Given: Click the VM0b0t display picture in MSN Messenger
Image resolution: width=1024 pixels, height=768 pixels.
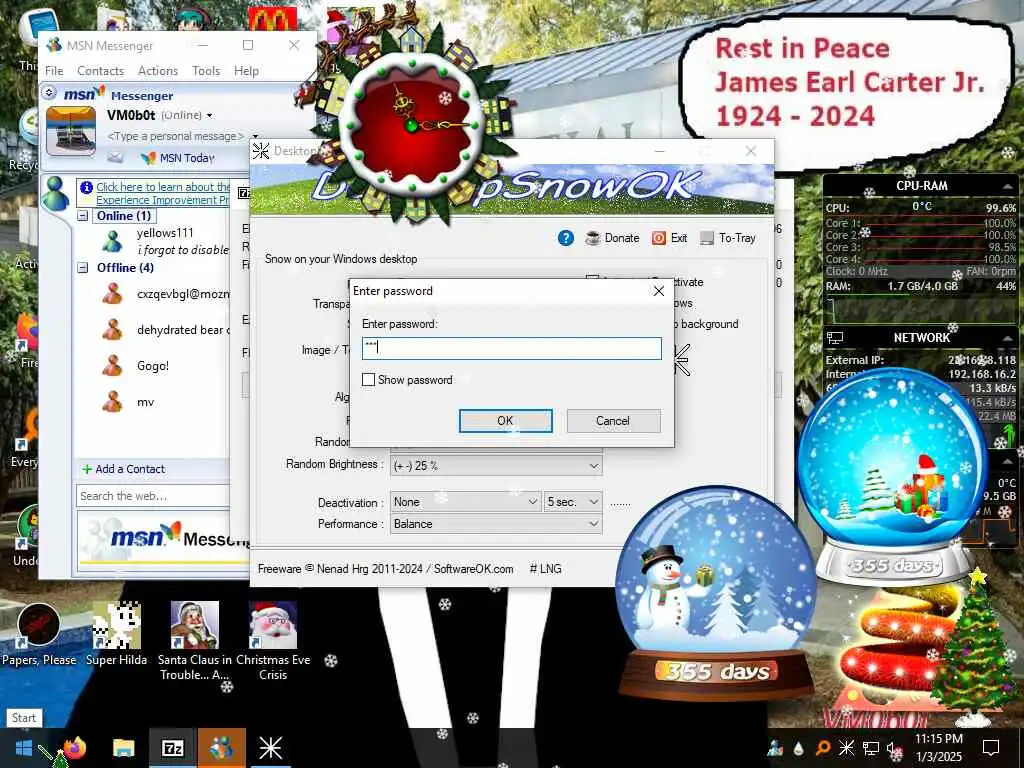Looking at the screenshot, I should tap(71, 131).
